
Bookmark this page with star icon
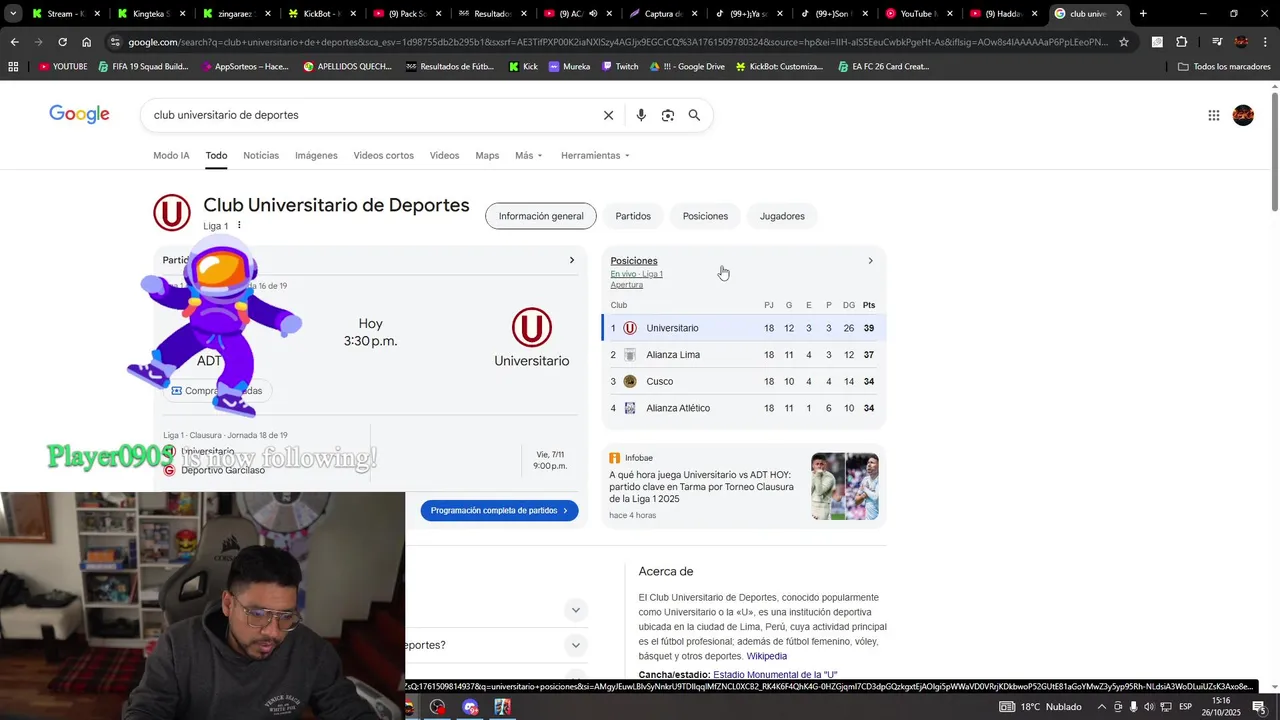1124,42
